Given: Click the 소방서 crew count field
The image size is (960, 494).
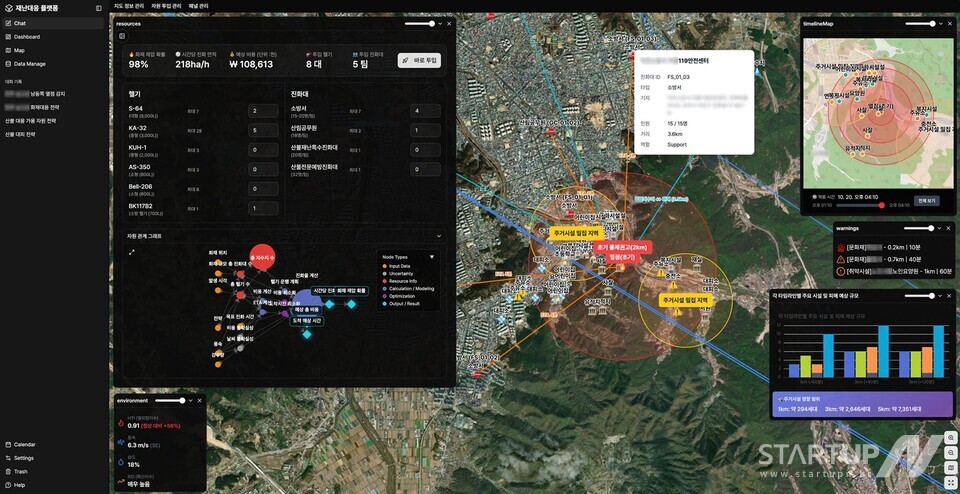Looking at the screenshot, I should 425,111.
